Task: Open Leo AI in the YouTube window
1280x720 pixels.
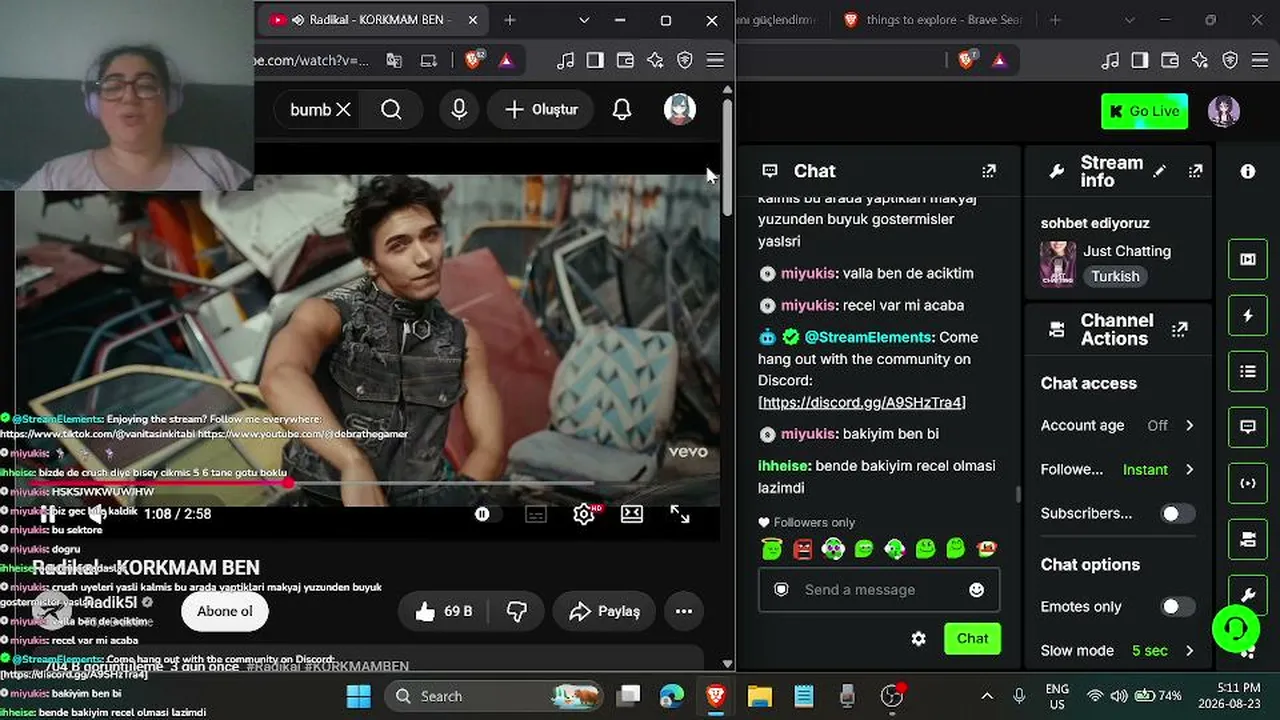Action: pyautogui.click(x=655, y=61)
